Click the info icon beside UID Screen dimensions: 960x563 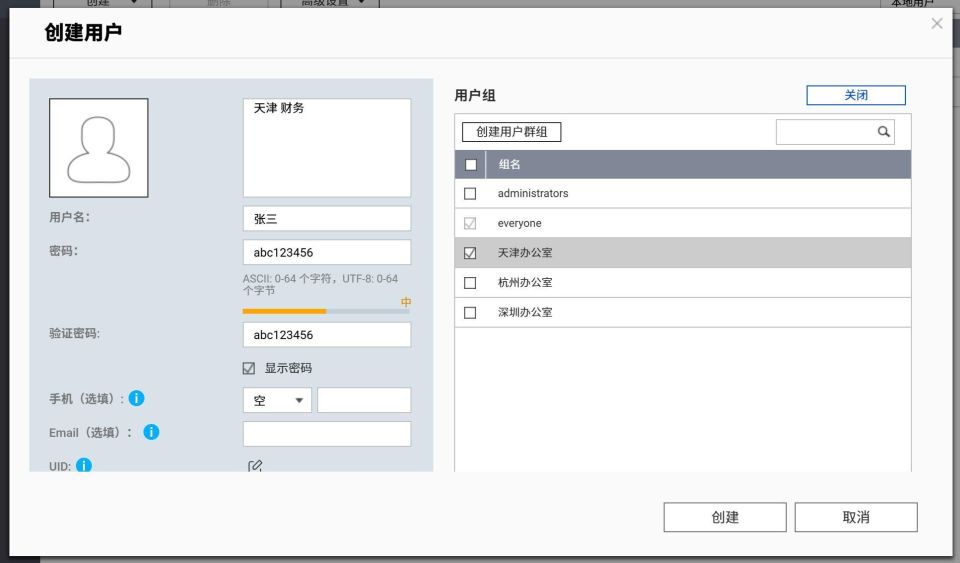tap(84, 465)
